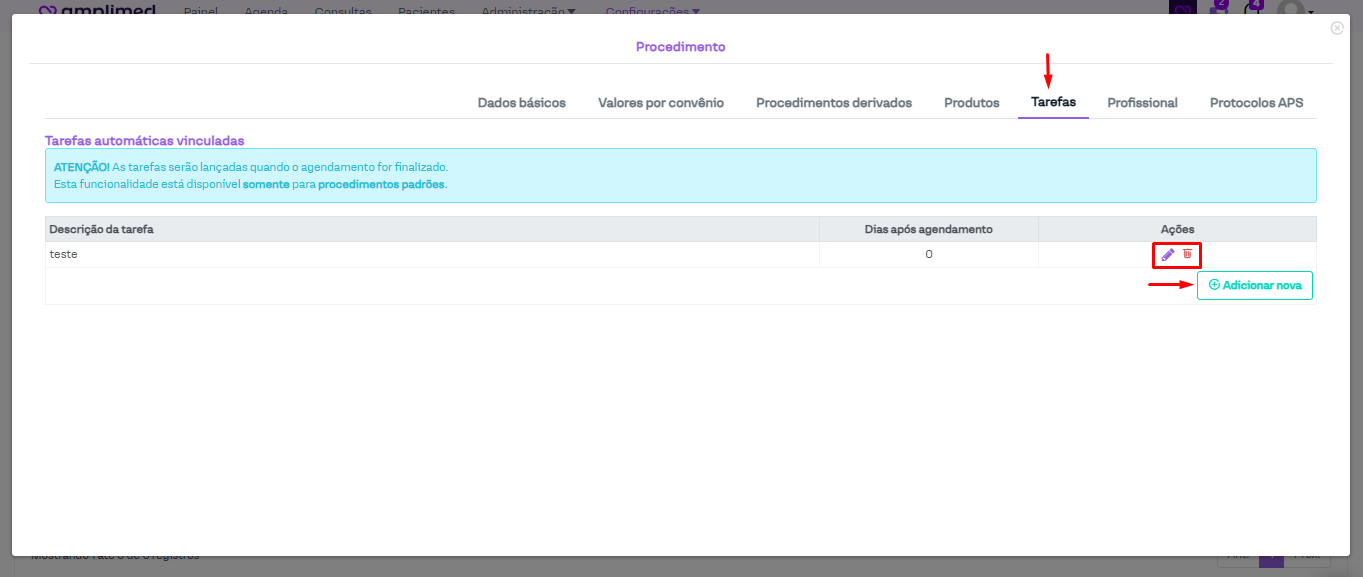Click the Descrição da tarefa column header
The width and height of the screenshot is (1363, 577).
[x=101, y=229]
